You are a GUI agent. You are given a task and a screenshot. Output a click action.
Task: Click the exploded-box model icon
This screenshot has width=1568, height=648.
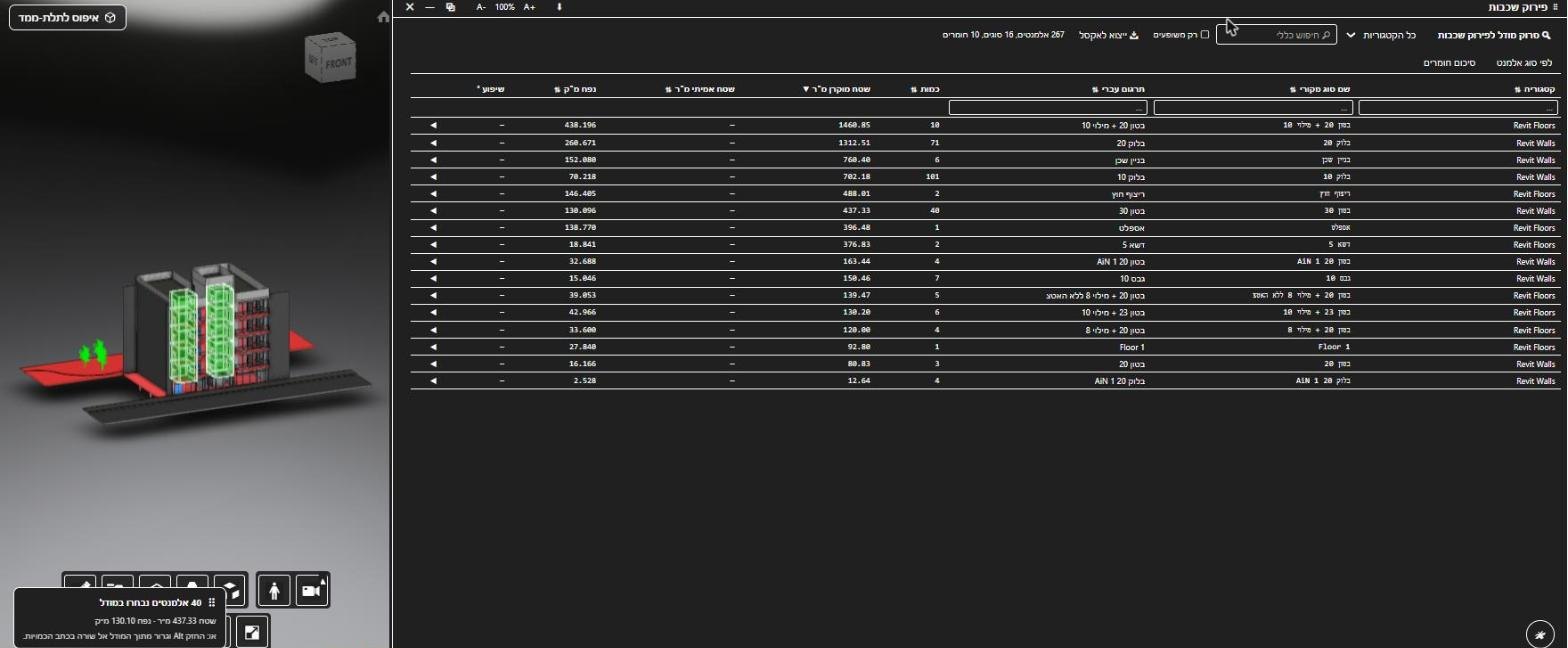231,591
